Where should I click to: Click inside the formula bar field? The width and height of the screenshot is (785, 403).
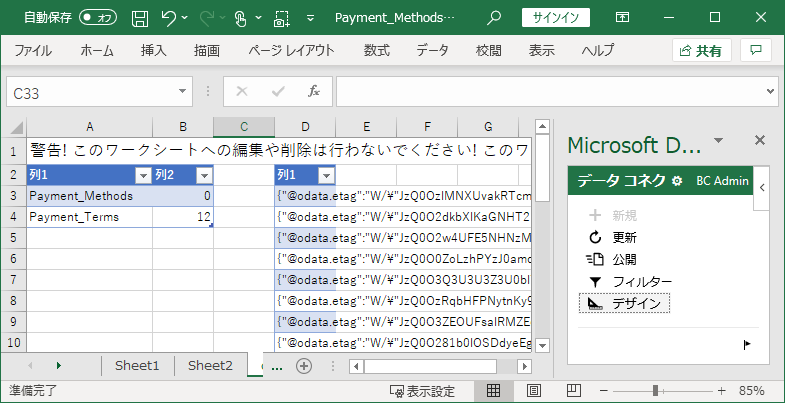pos(550,92)
